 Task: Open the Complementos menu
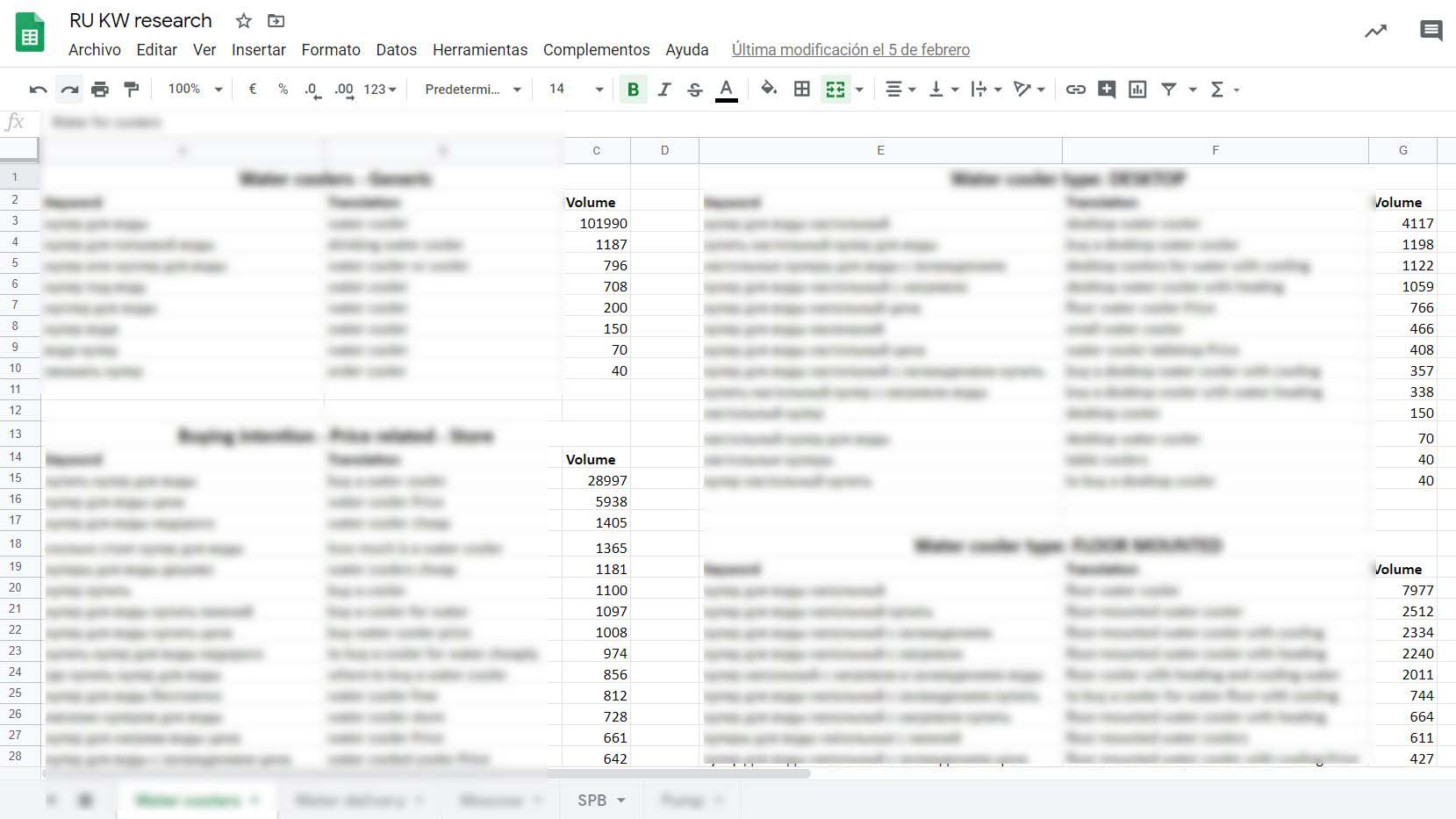tap(597, 50)
